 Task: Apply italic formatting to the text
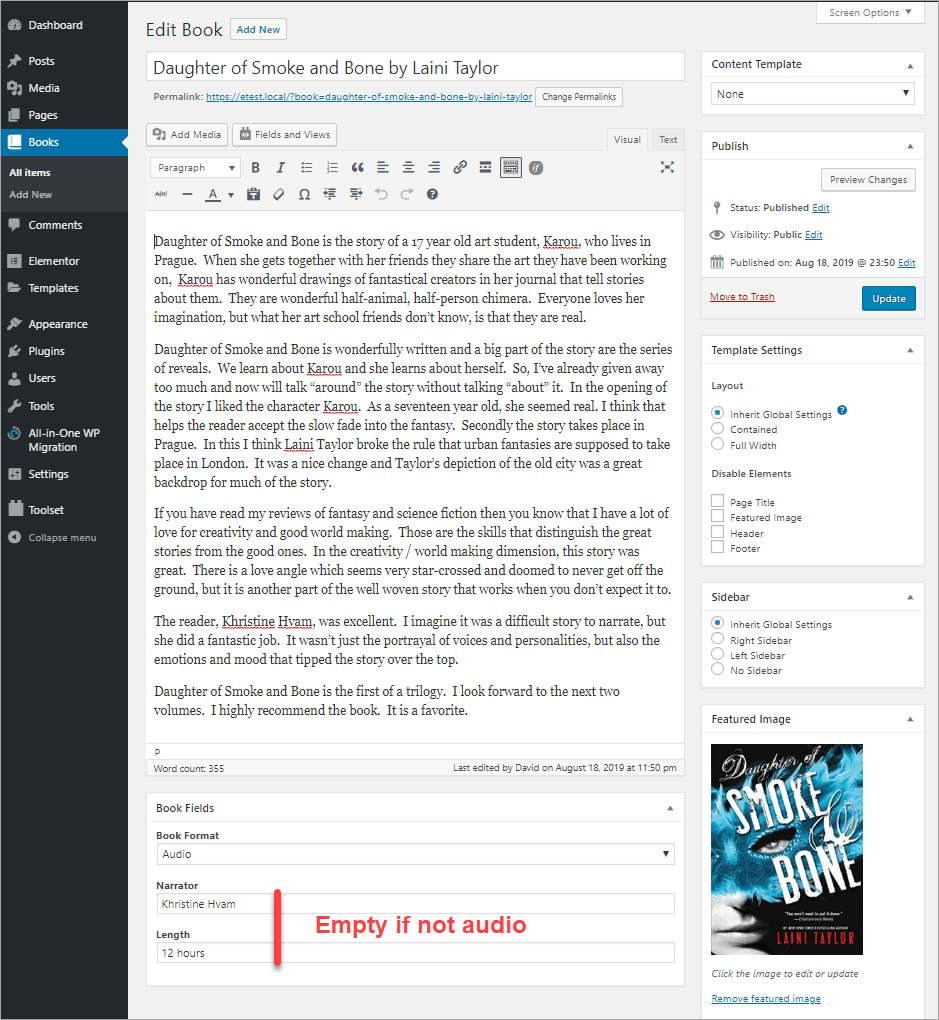coord(282,167)
